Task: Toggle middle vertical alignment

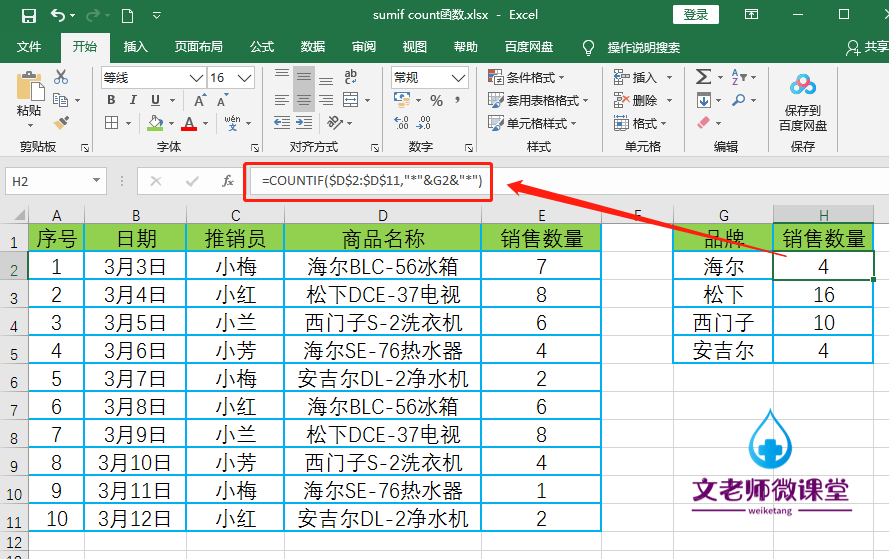Action: coord(304,77)
